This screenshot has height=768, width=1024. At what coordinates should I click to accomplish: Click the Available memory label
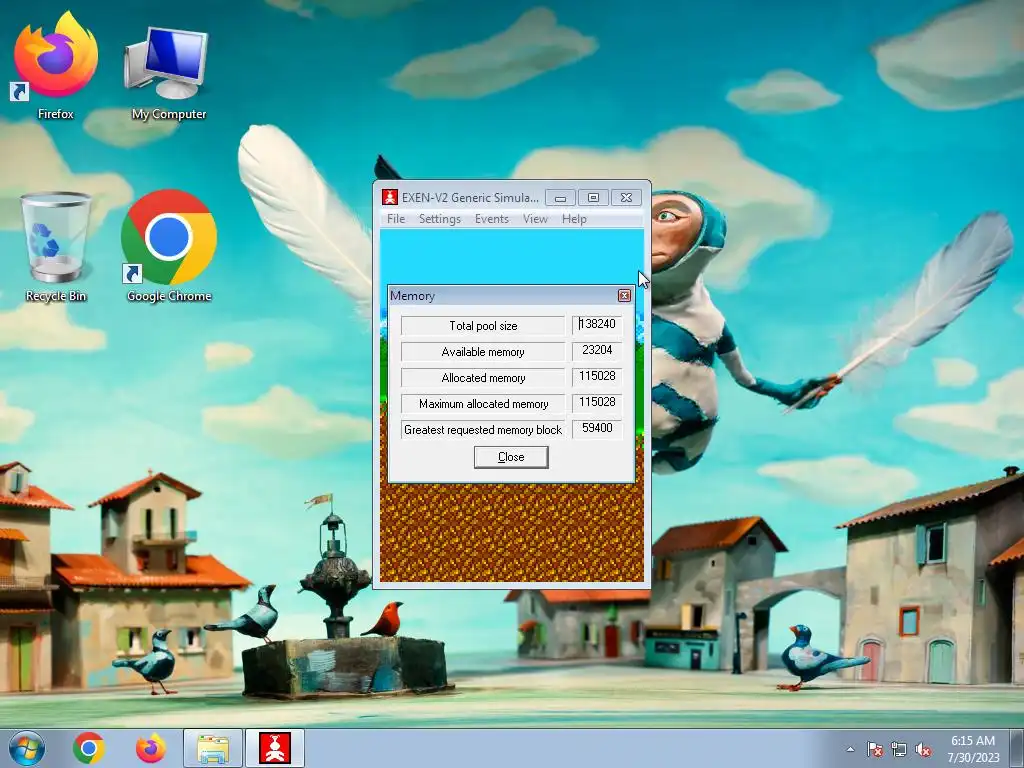pos(483,352)
